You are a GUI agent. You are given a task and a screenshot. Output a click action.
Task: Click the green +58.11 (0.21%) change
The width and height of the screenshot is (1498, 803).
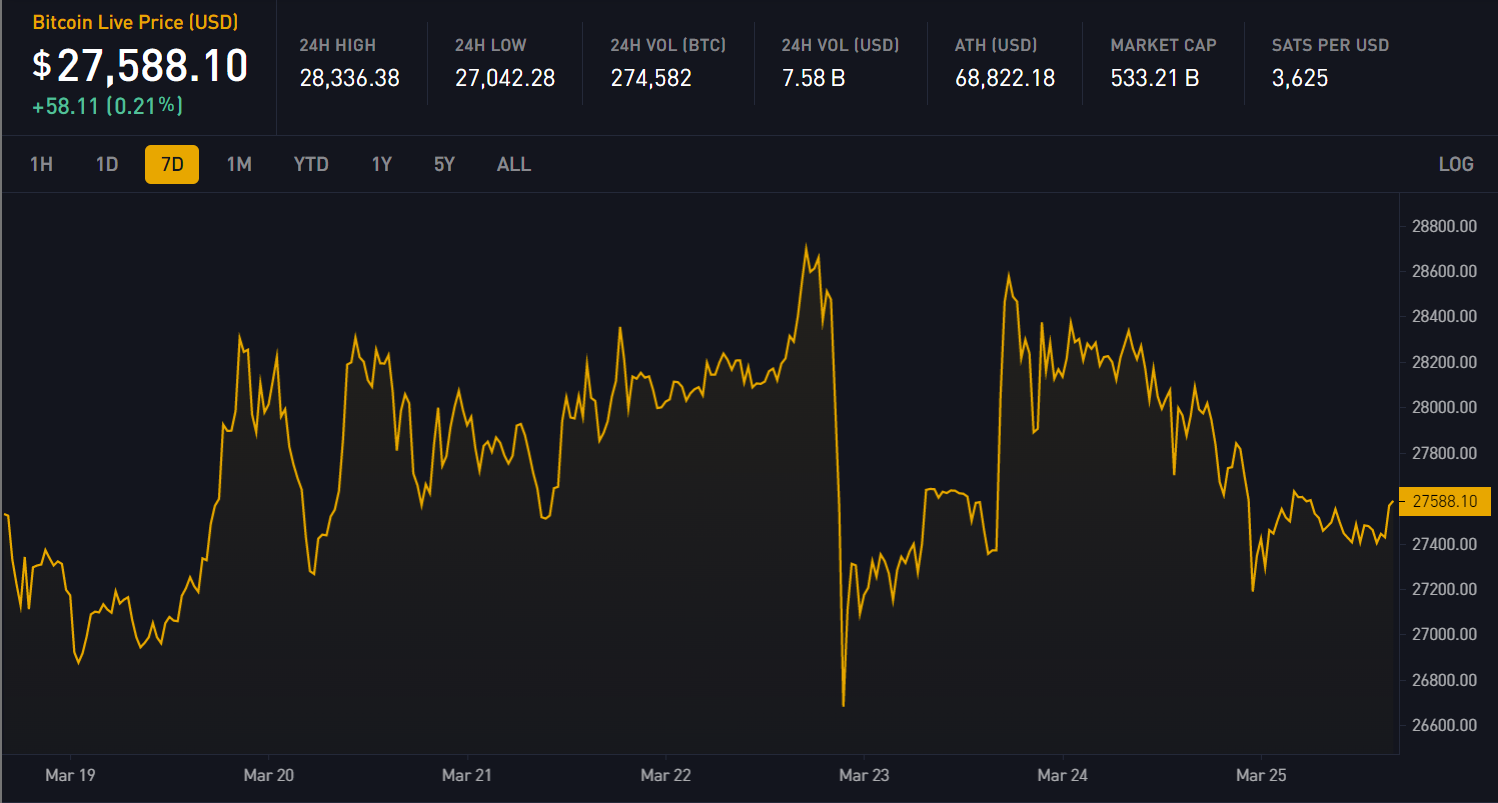point(108,106)
